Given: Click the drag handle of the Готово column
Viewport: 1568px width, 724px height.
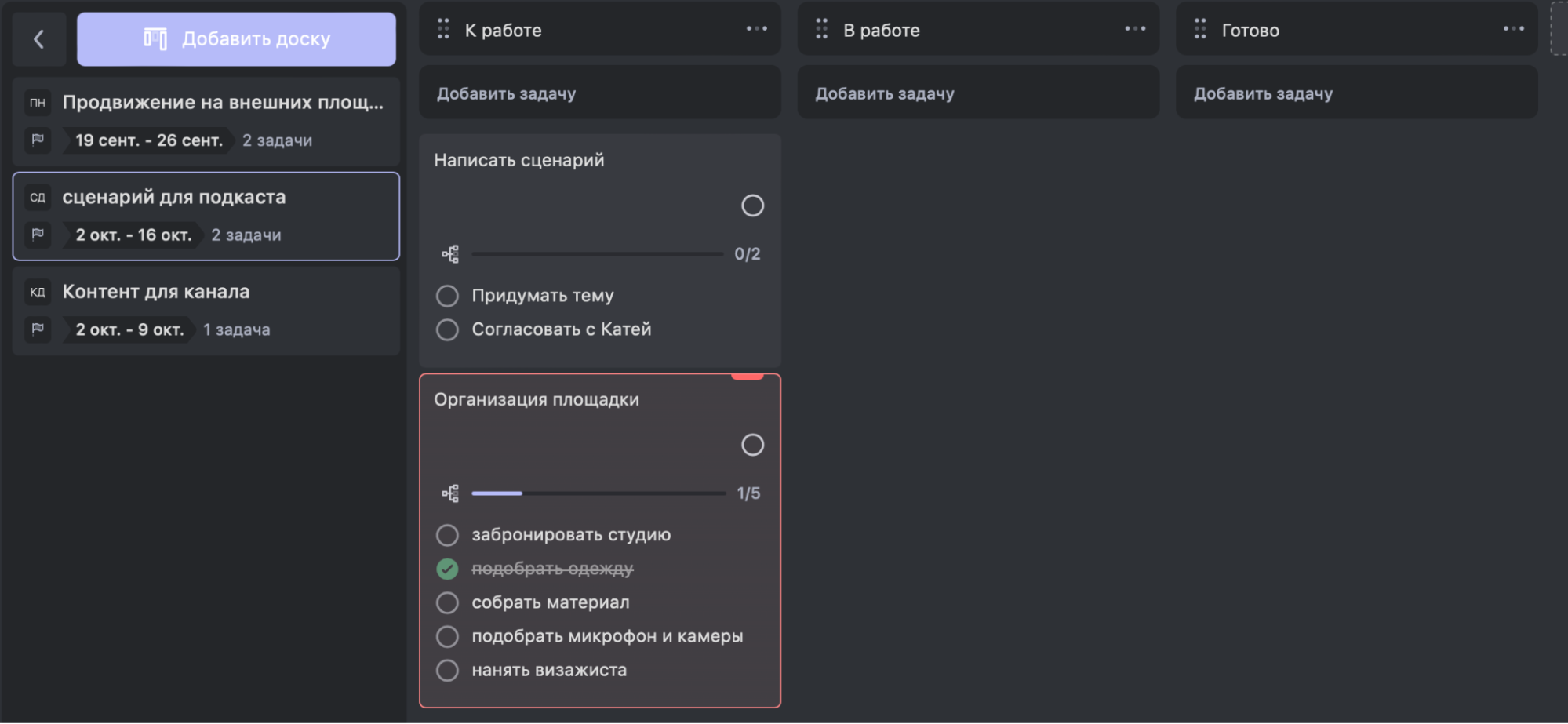Looking at the screenshot, I should 1201,29.
